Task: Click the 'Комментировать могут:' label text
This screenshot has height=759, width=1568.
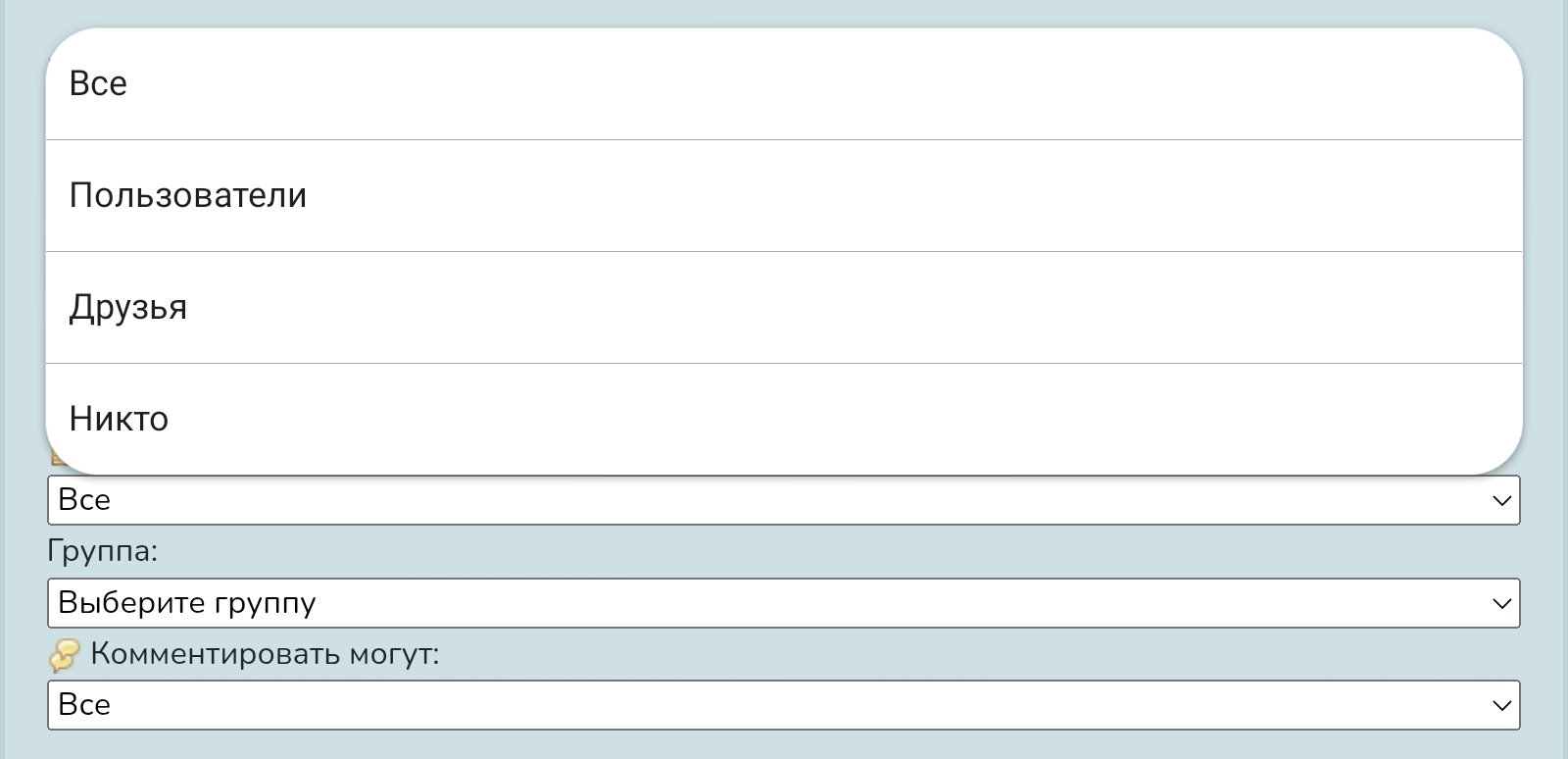Action: pos(265,653)
